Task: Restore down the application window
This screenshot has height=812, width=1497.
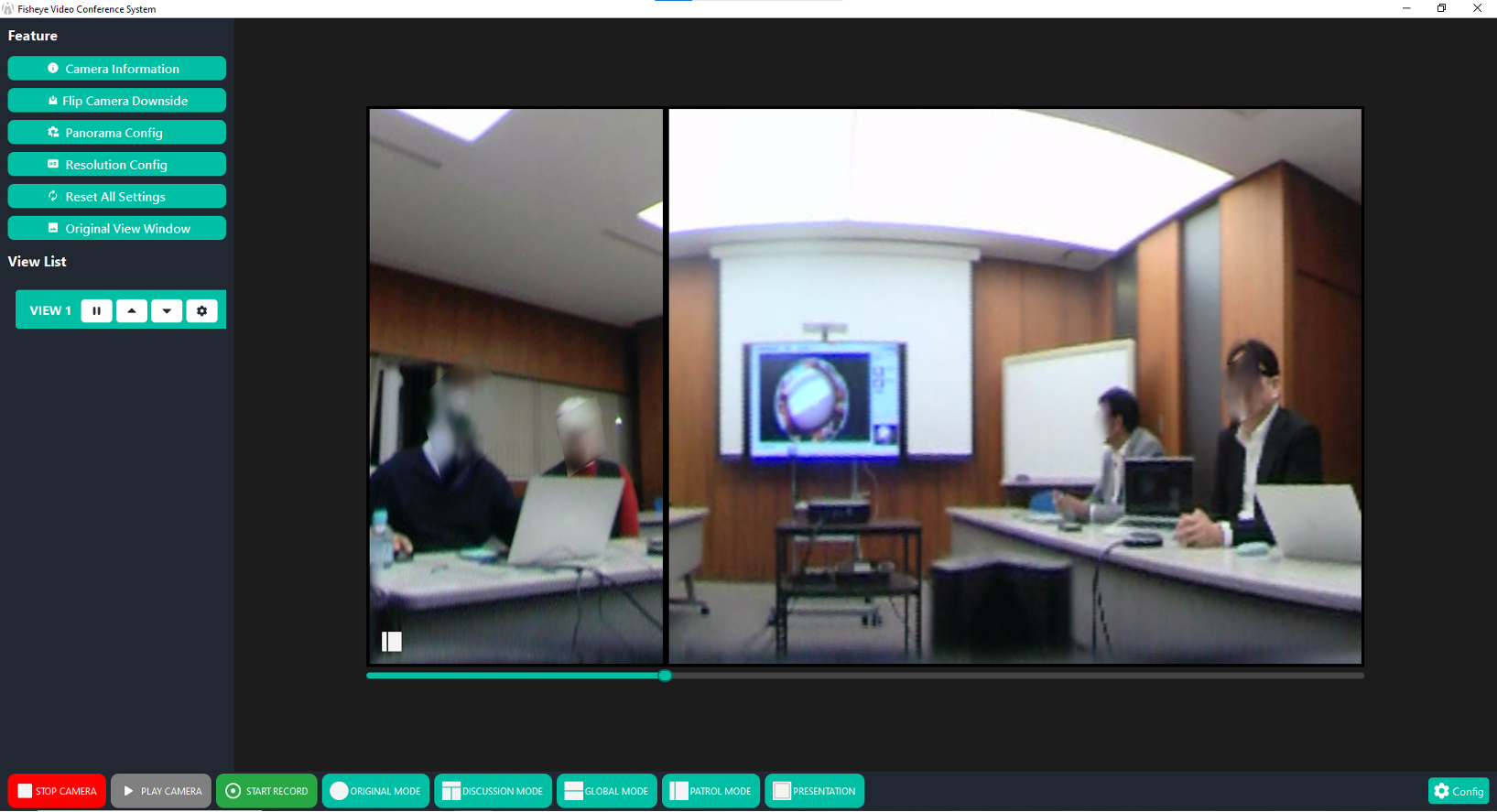Action: 1441,8
